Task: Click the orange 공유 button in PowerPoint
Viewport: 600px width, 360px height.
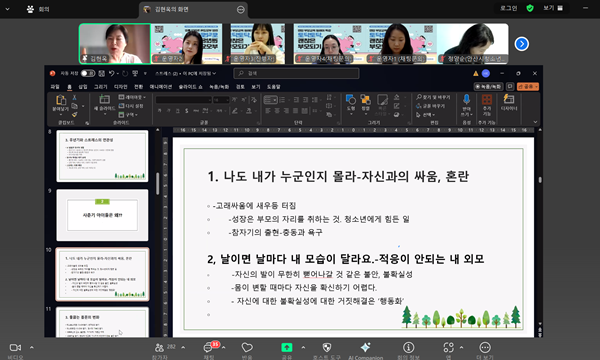Action: 528,86
